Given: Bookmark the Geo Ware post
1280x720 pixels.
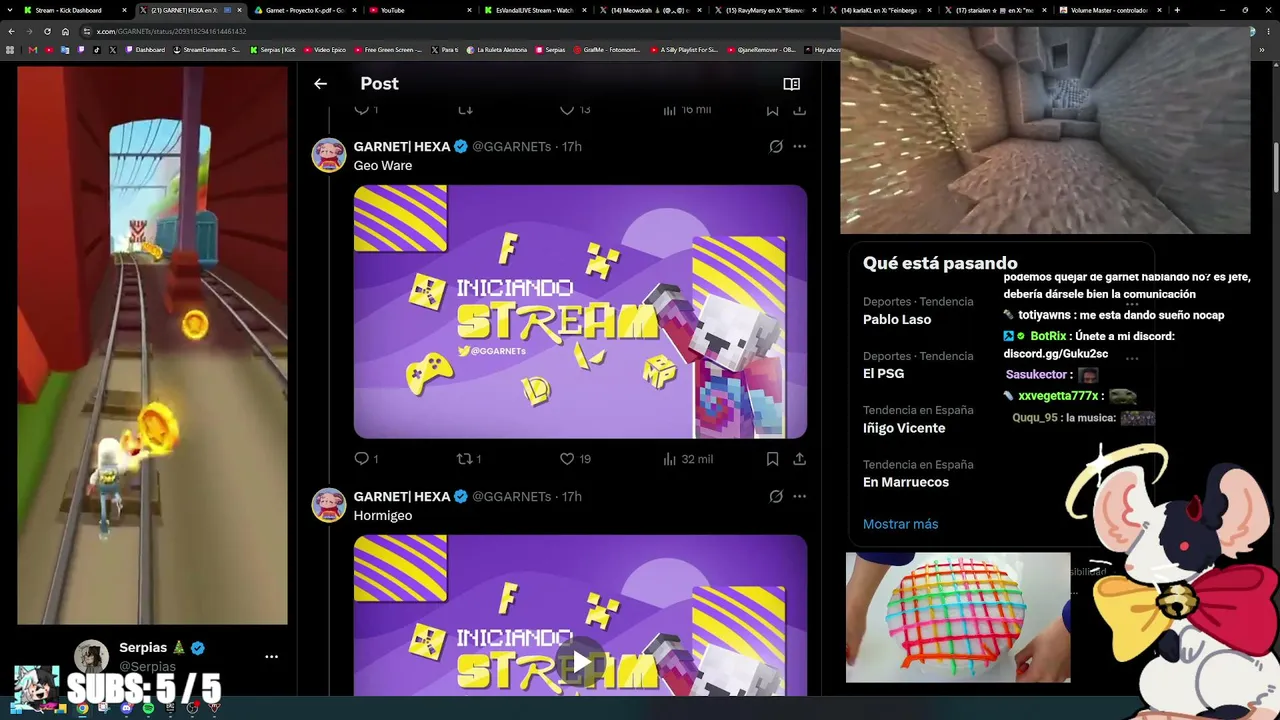Looking at the screenshot, I should pos(772,459).
